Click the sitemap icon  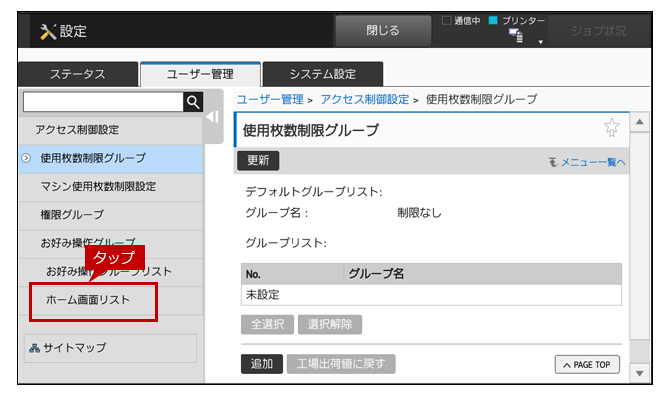(34, 349)
